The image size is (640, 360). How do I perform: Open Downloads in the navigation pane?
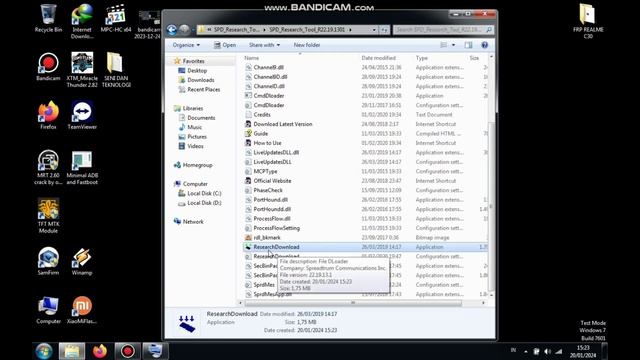(200, 80)
